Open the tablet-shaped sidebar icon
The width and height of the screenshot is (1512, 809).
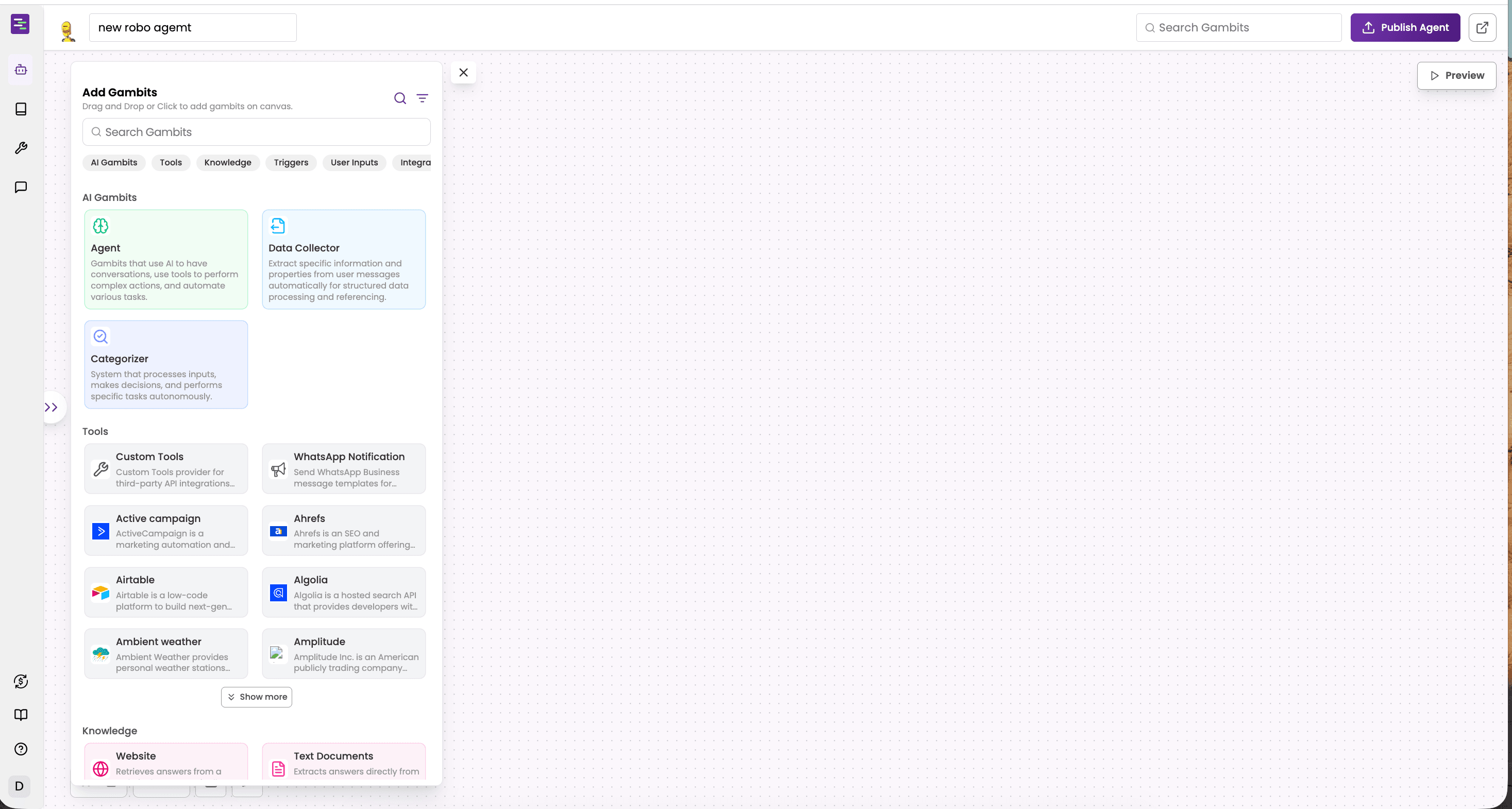[x=21, y=109]
